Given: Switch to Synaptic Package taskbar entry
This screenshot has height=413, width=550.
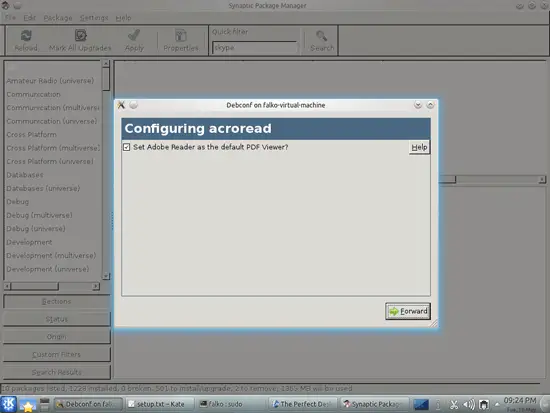Looking at the screenshot, I should (x=374, y=404).
